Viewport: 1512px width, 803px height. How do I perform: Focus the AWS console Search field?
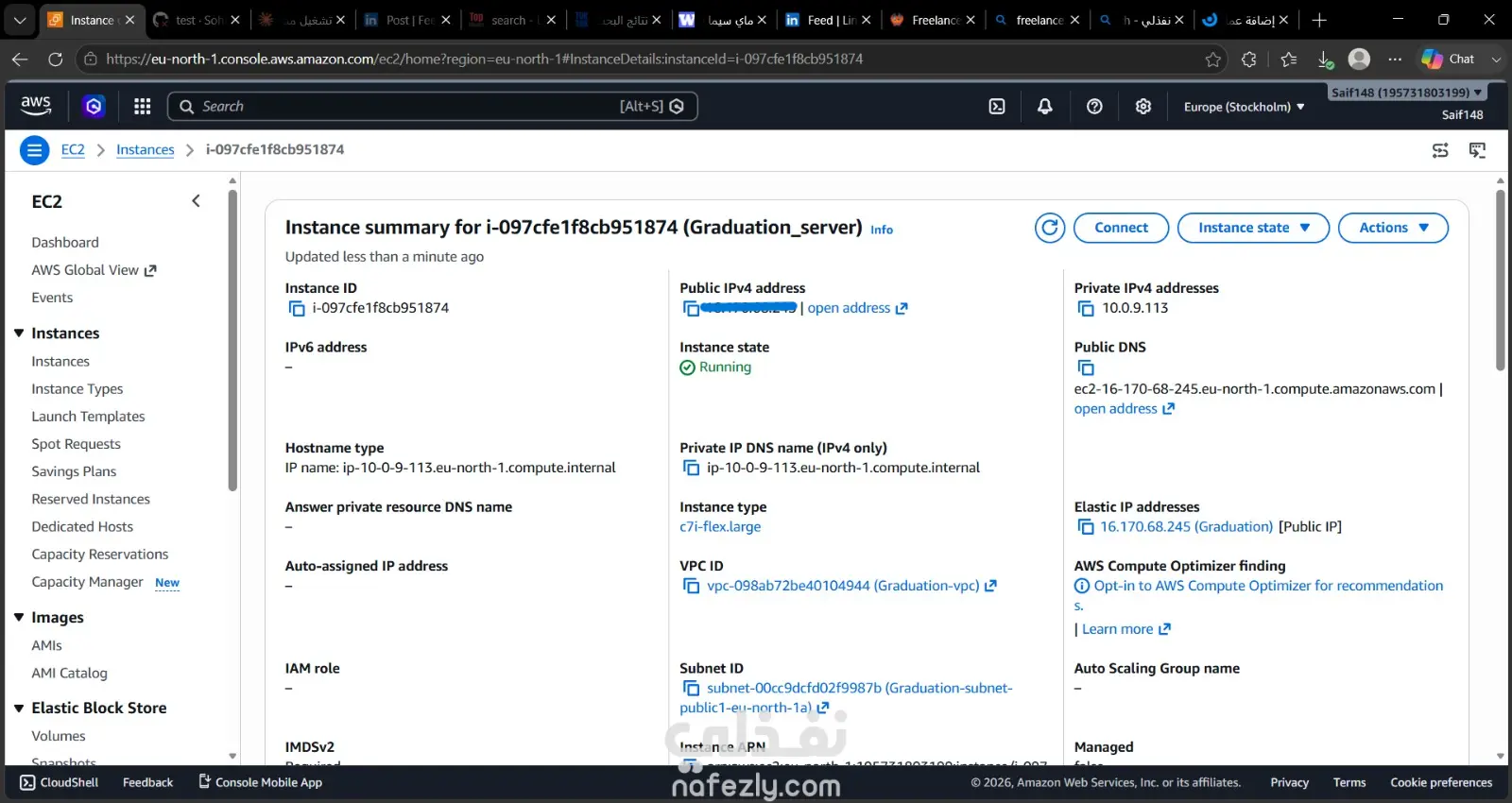point(432,107)
